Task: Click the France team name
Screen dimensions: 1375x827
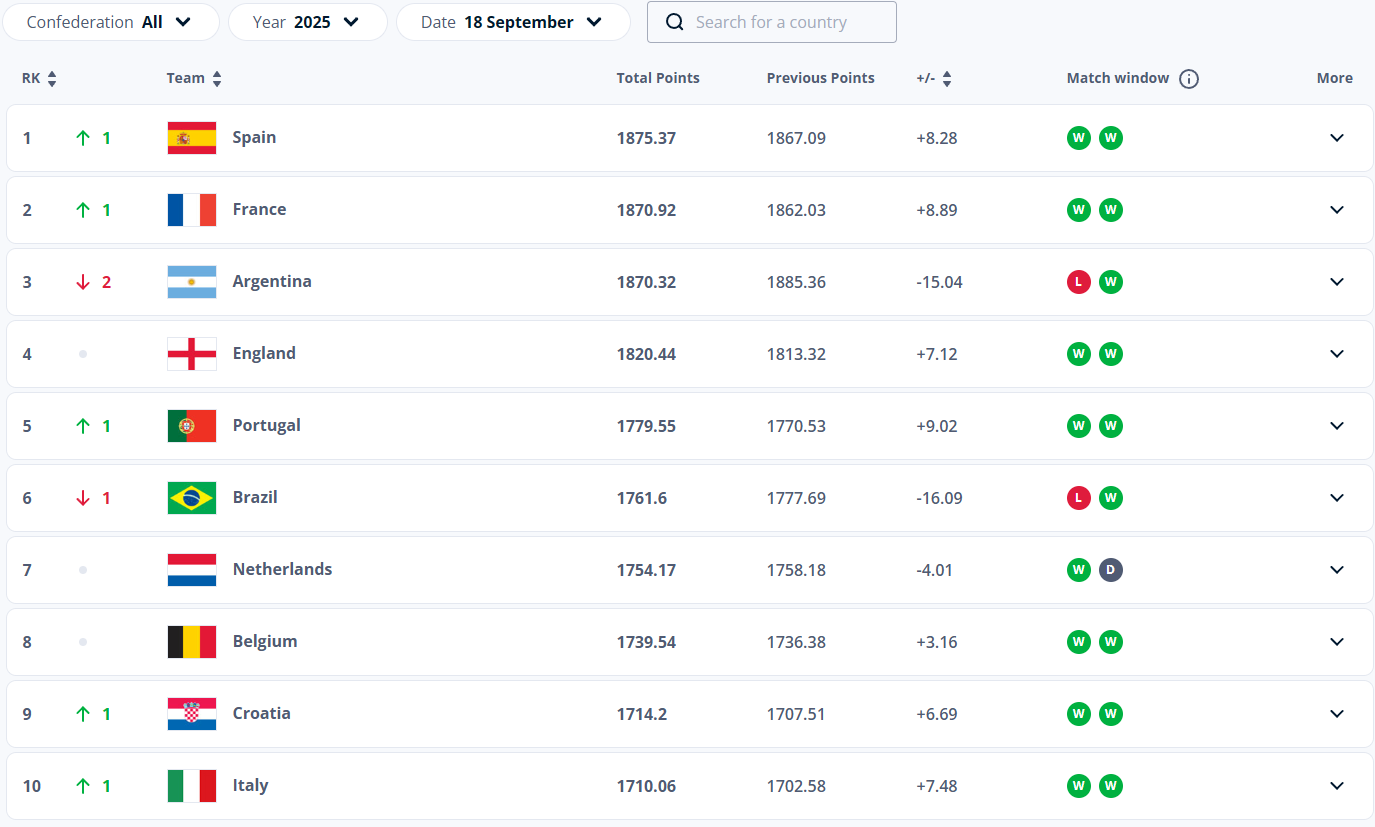Action: [259, 210]
